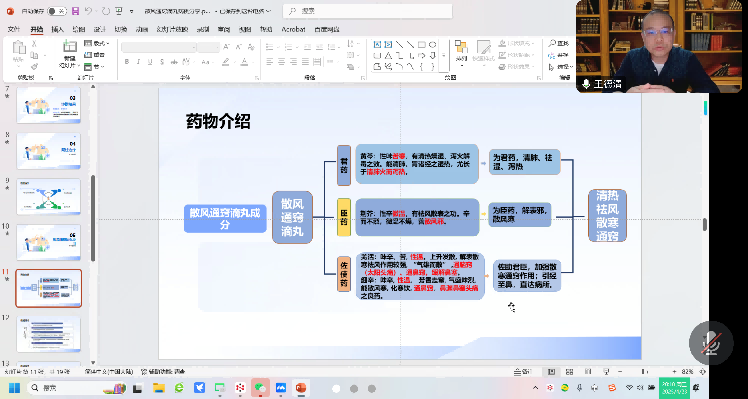Viewport: 748px width, 399px height.
Task: Expand the shapes gallery more arrow
Action: (x=444, y=56)
